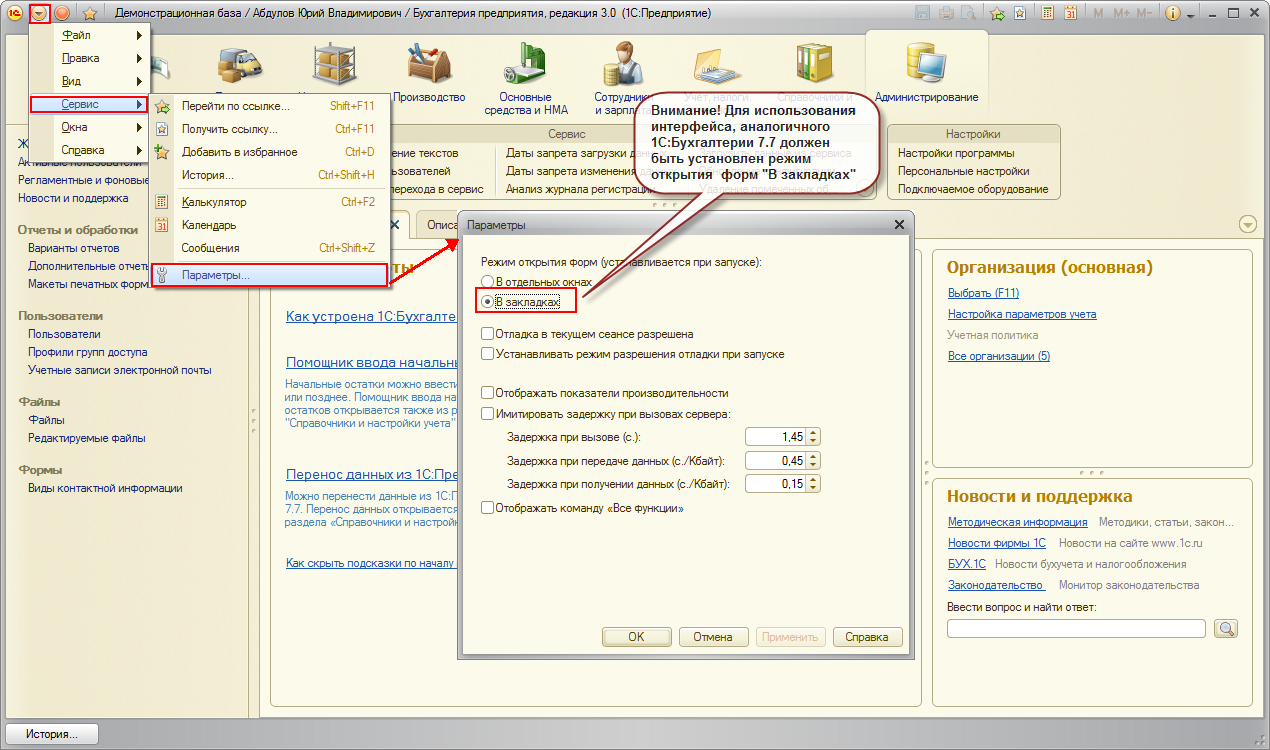Enable 'Отладка в текущем сеансе разрешена' checkbox
This screenshot has width=1270, height=750.
coord(487,334)
